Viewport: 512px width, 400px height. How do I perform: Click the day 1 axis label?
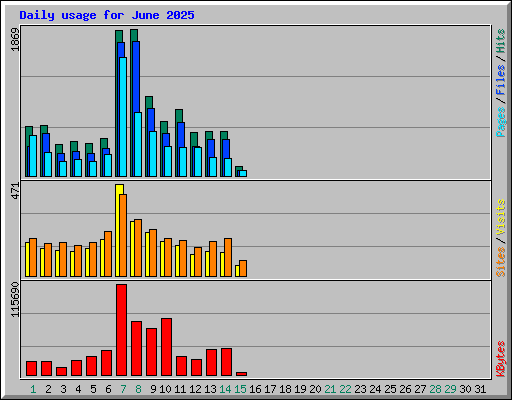click(x=33, y=389)
